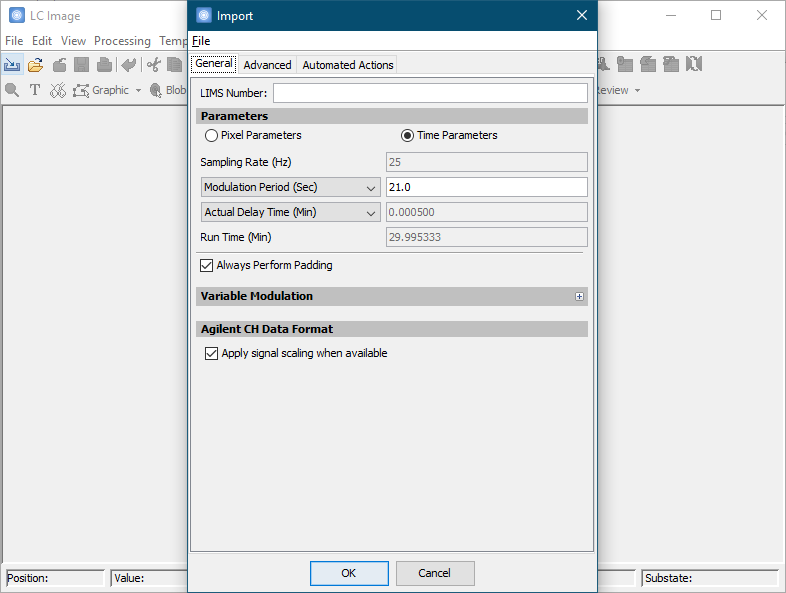Click the Position status bar field
The height and width of the screenshot is (593, 786).
click(55, 578)
